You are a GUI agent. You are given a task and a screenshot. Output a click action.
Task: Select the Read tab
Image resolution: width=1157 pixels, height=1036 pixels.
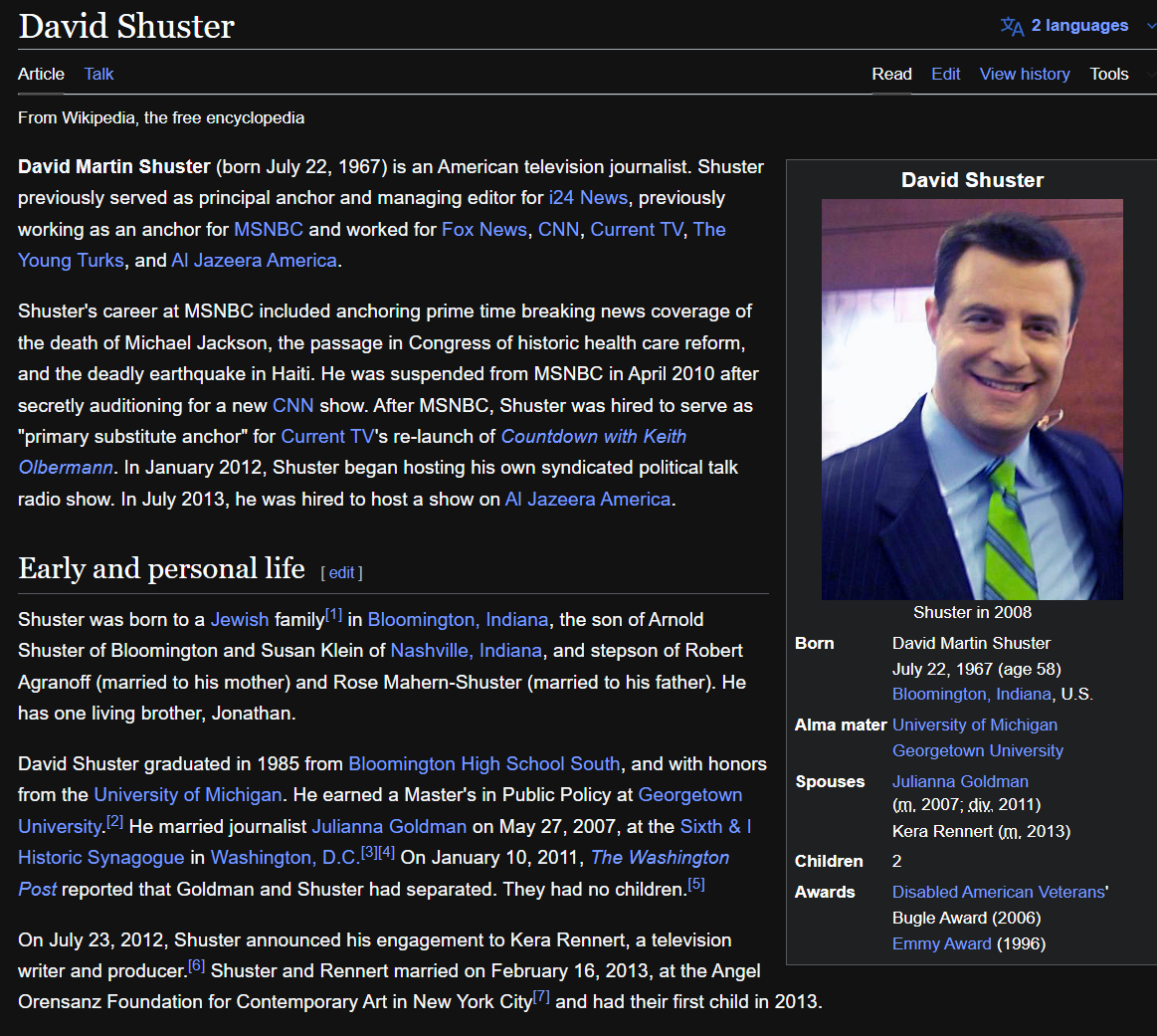(891, 74)
